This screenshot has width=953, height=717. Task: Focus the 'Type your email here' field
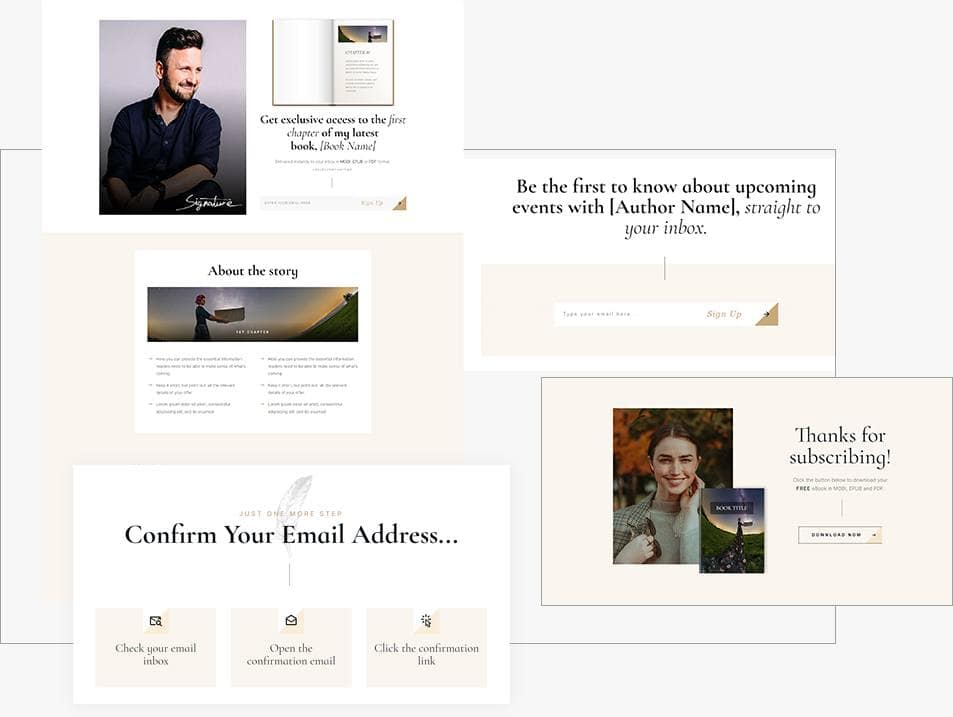click(624, 314)
